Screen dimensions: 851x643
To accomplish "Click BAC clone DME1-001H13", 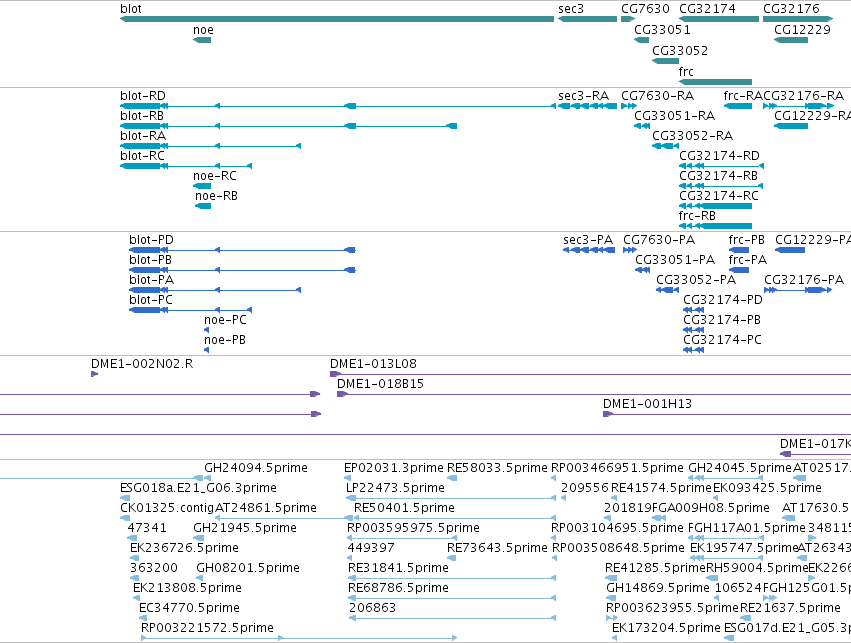I will (727, 414).
